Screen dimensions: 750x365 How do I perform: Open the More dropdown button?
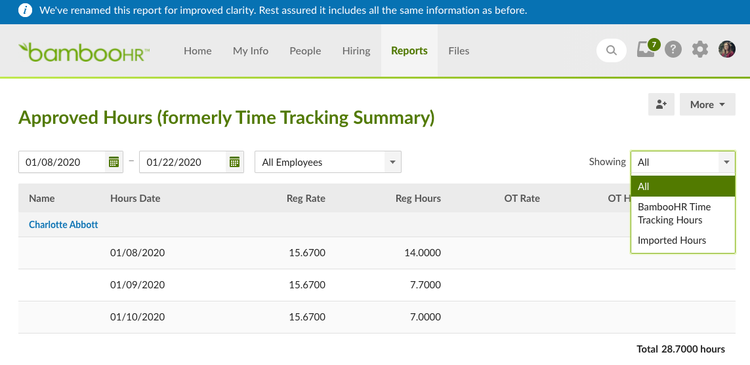(707, 104)
